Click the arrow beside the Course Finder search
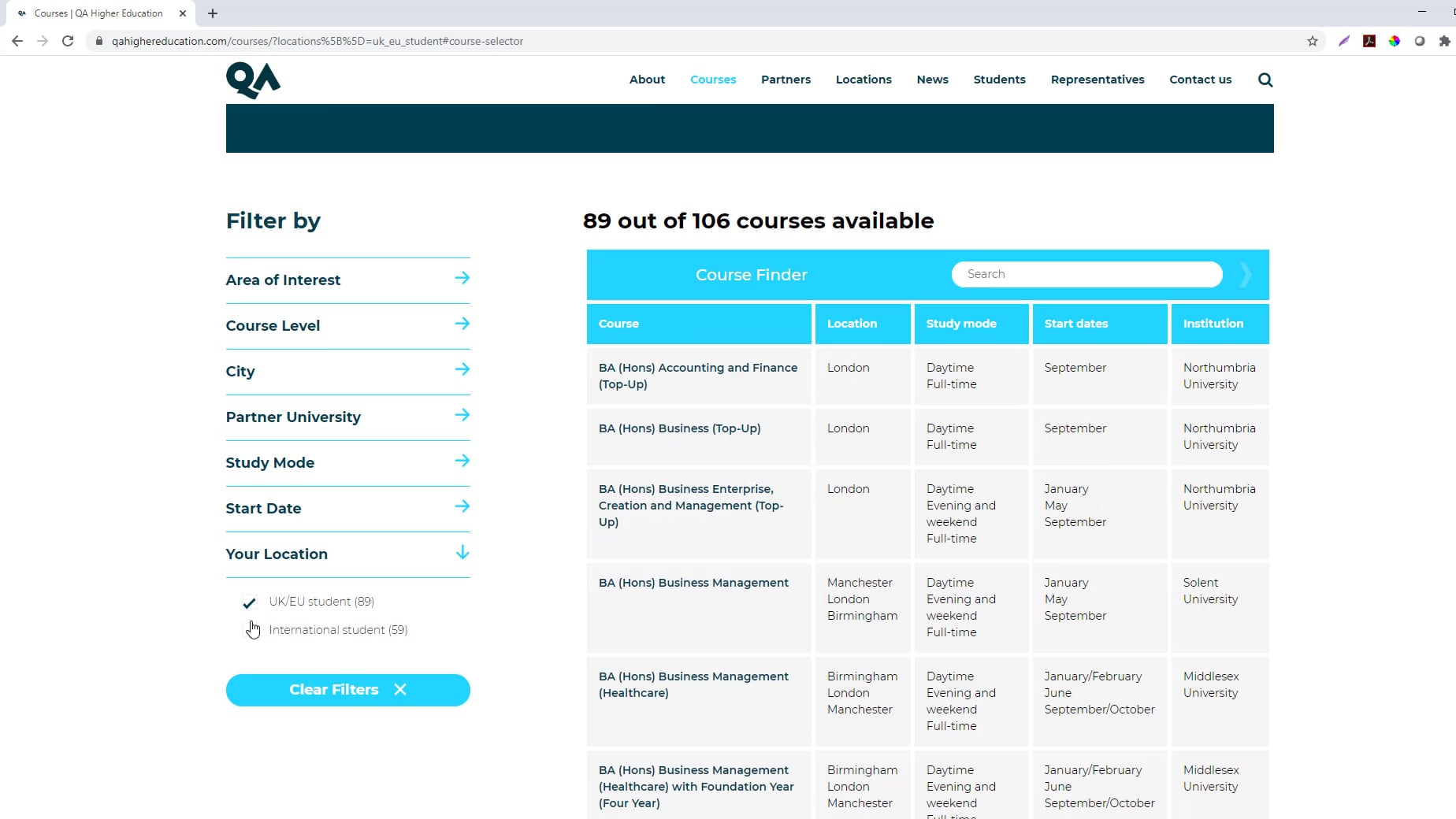Image resolution: width=1456 pixels, height=819 pixels. tap(1245, 275)
